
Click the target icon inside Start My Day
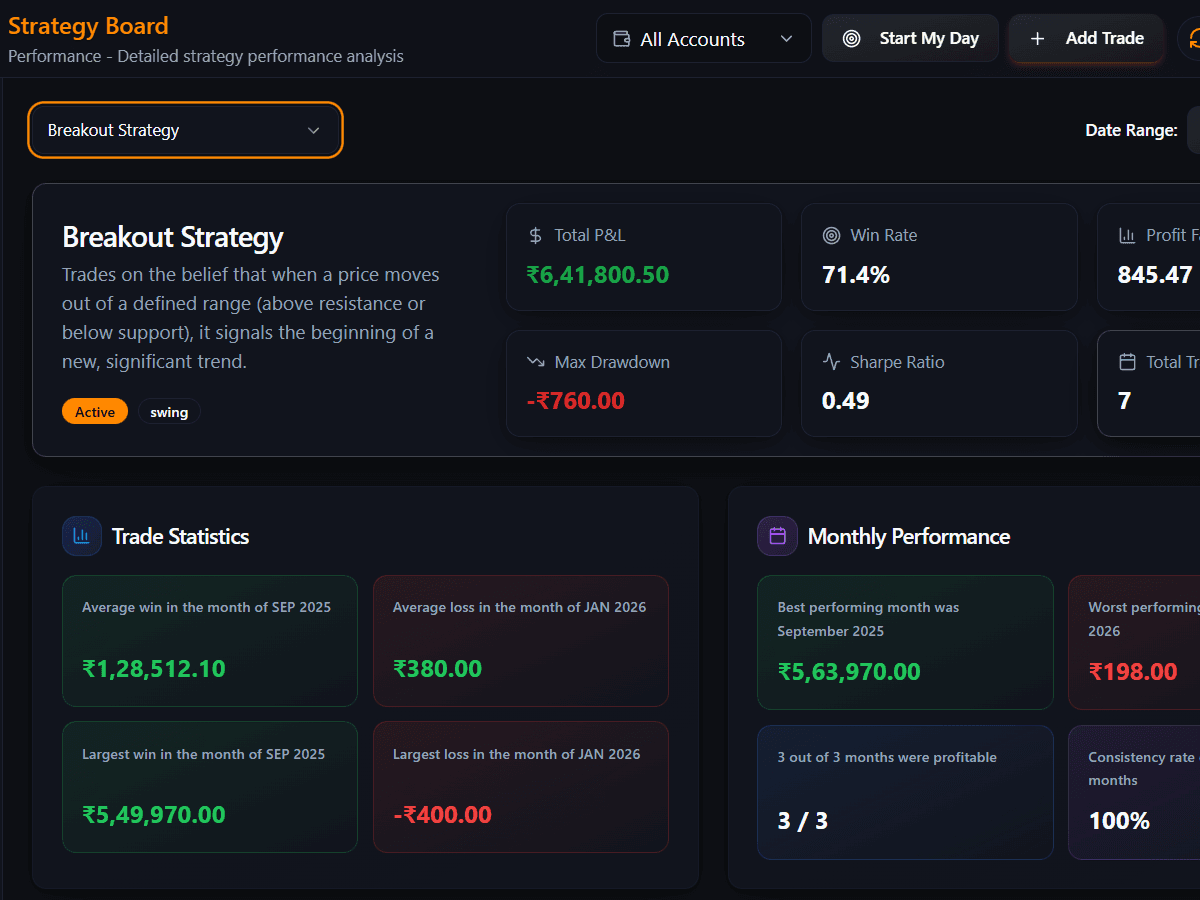coord(852,38)
